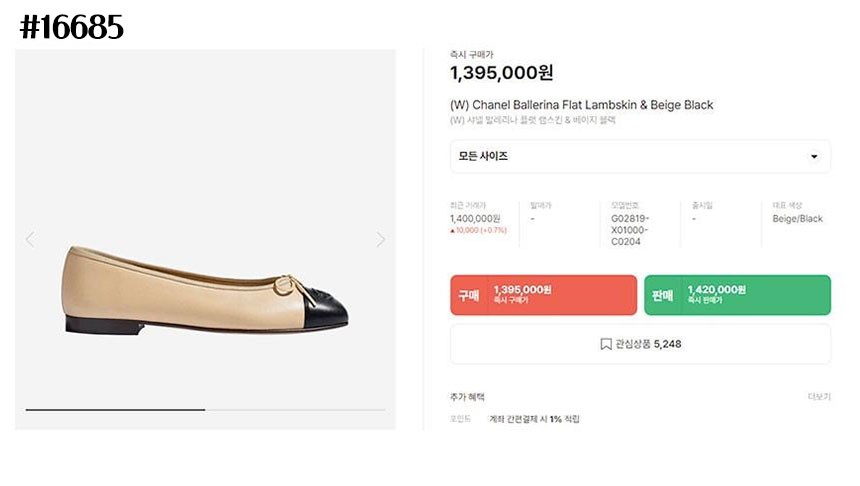Click the 더보기 link for extra benefits
The height and width of the screenshot is (486, 860).
(x=819, y=397)
